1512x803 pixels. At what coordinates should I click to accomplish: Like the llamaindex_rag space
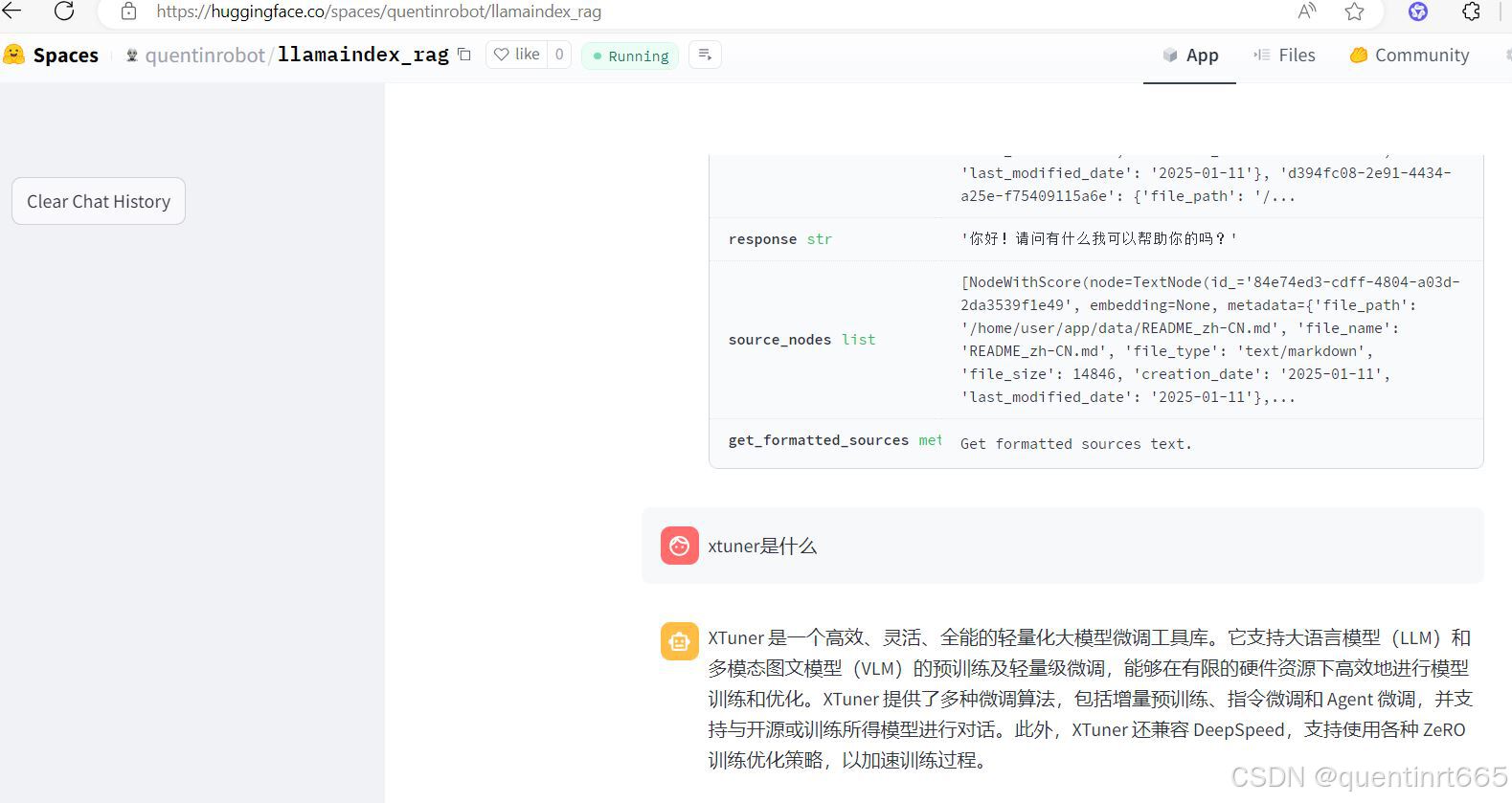point(517,55)
